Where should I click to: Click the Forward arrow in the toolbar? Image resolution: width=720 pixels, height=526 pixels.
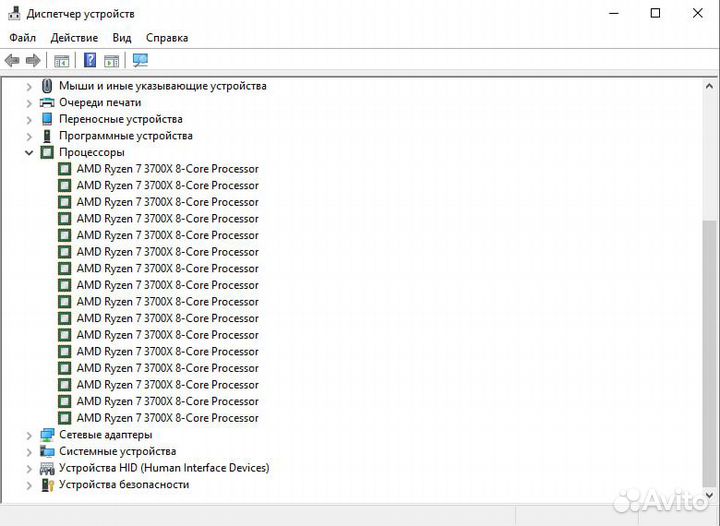tap(33, 60)
